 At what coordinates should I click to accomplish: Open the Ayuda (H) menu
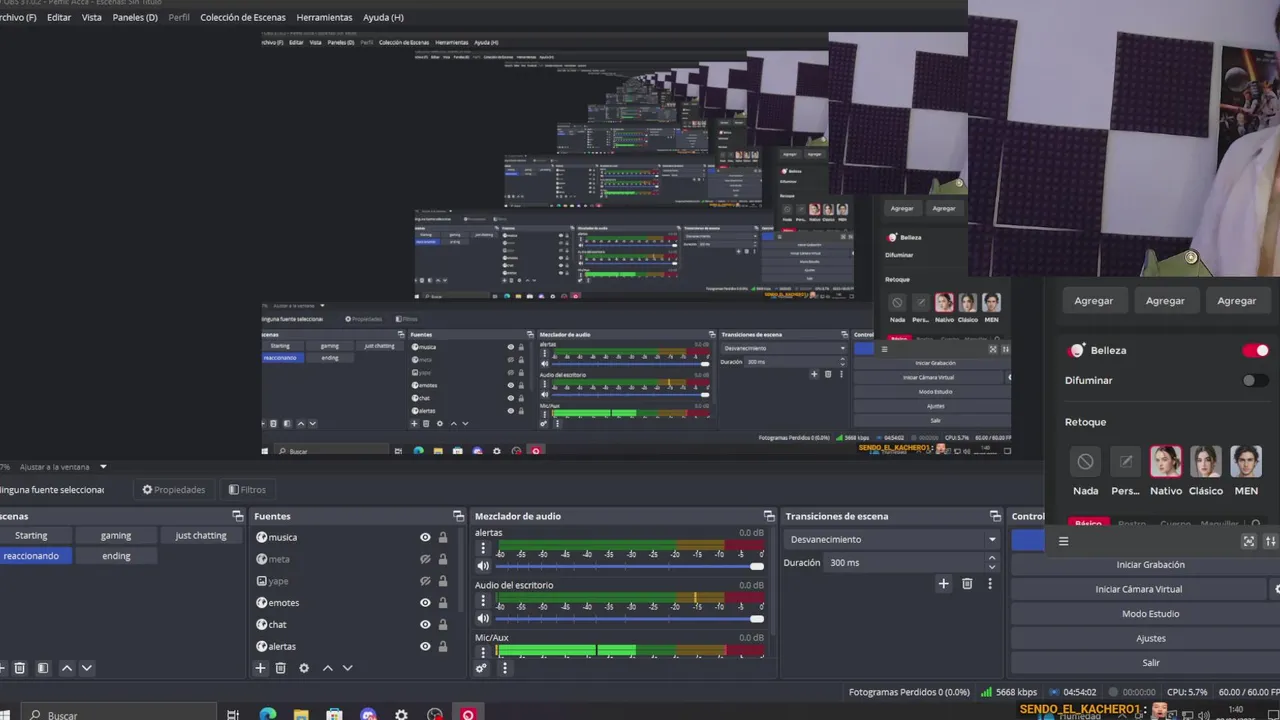[383, 17]
